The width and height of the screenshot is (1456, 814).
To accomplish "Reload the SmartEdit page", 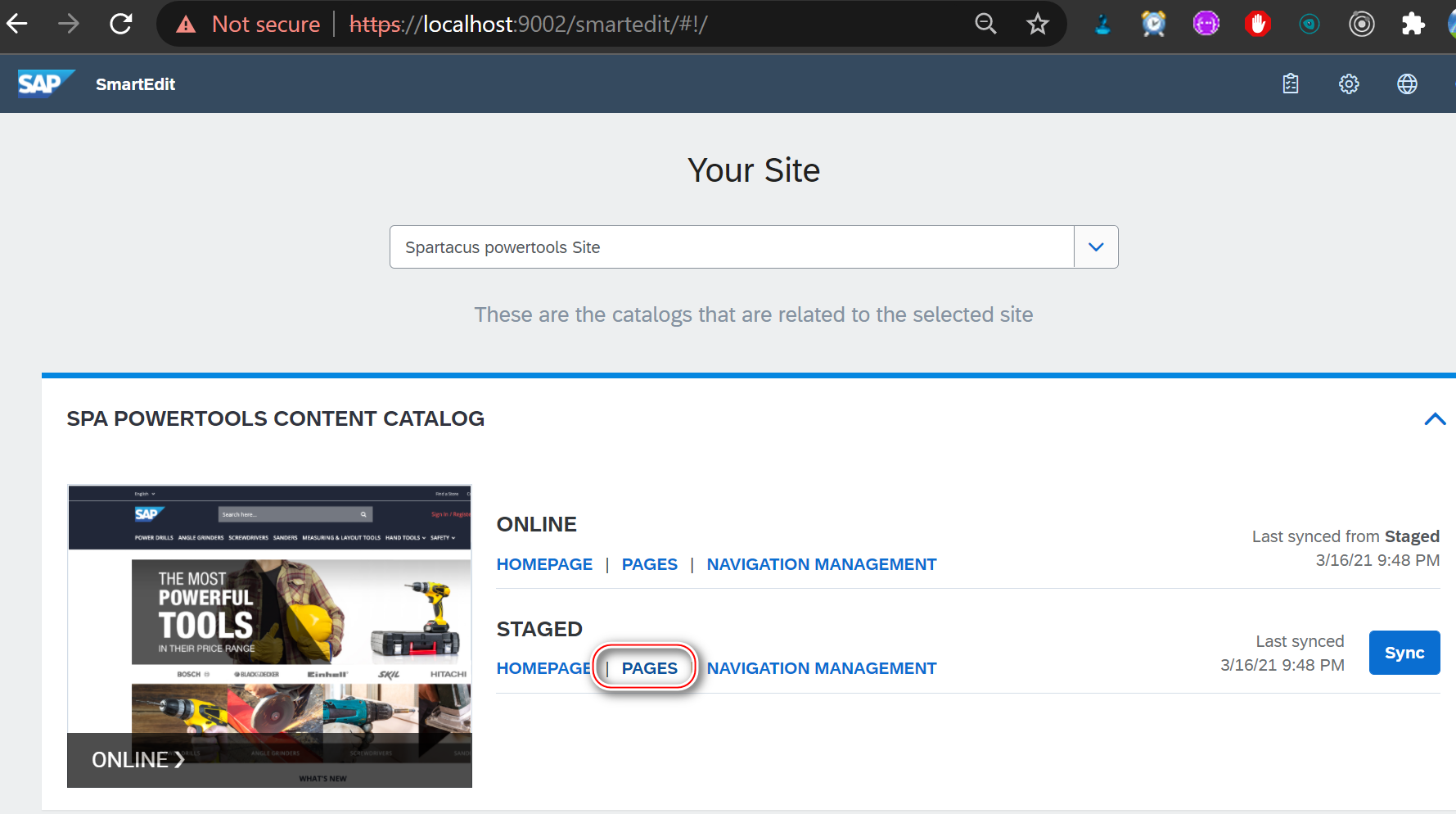I will [121, 24].
